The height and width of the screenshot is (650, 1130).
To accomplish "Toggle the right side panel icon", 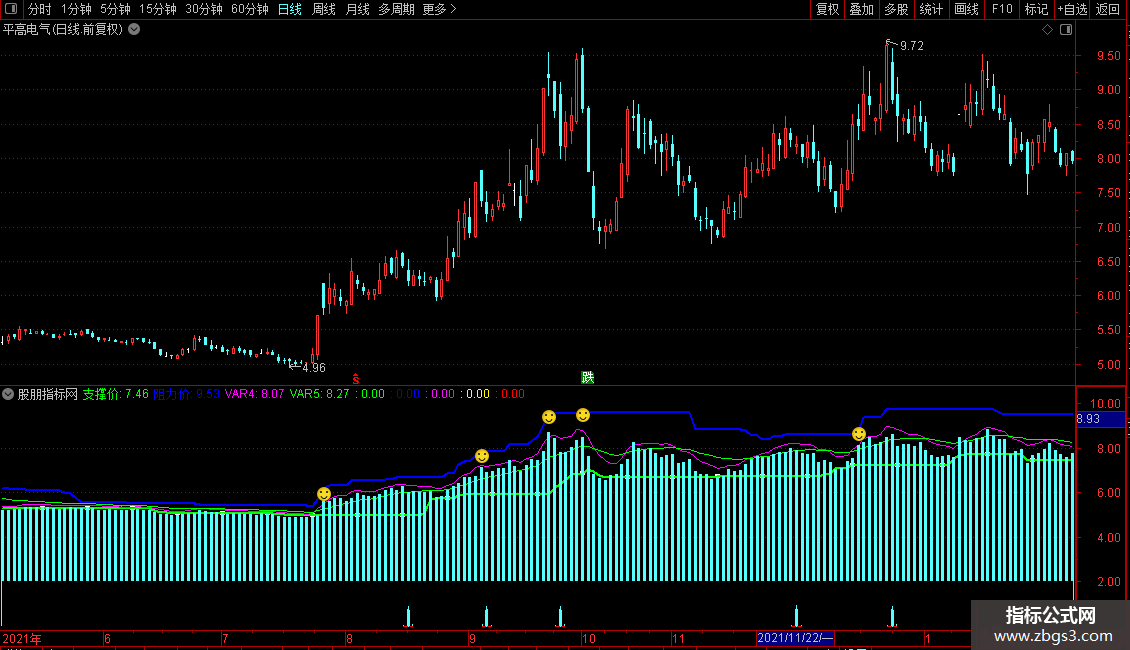I will point(1066,30).
